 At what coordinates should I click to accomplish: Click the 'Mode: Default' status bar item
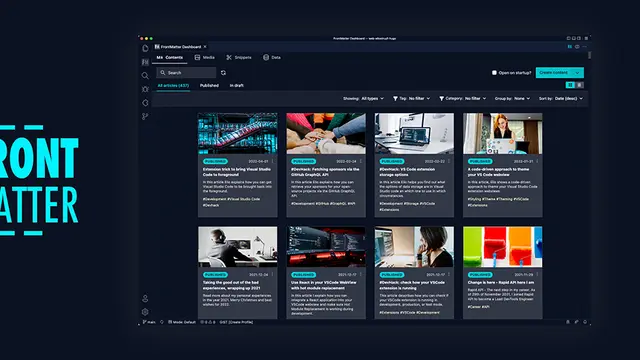pos(182,322)
